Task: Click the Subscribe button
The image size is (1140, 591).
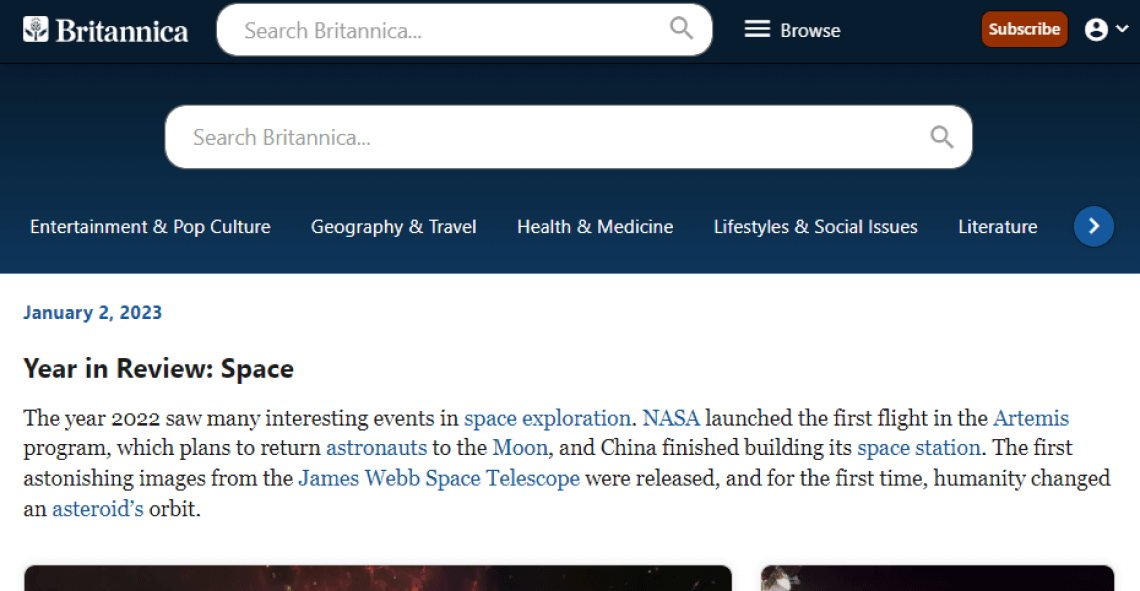Action: (1024, 29)
